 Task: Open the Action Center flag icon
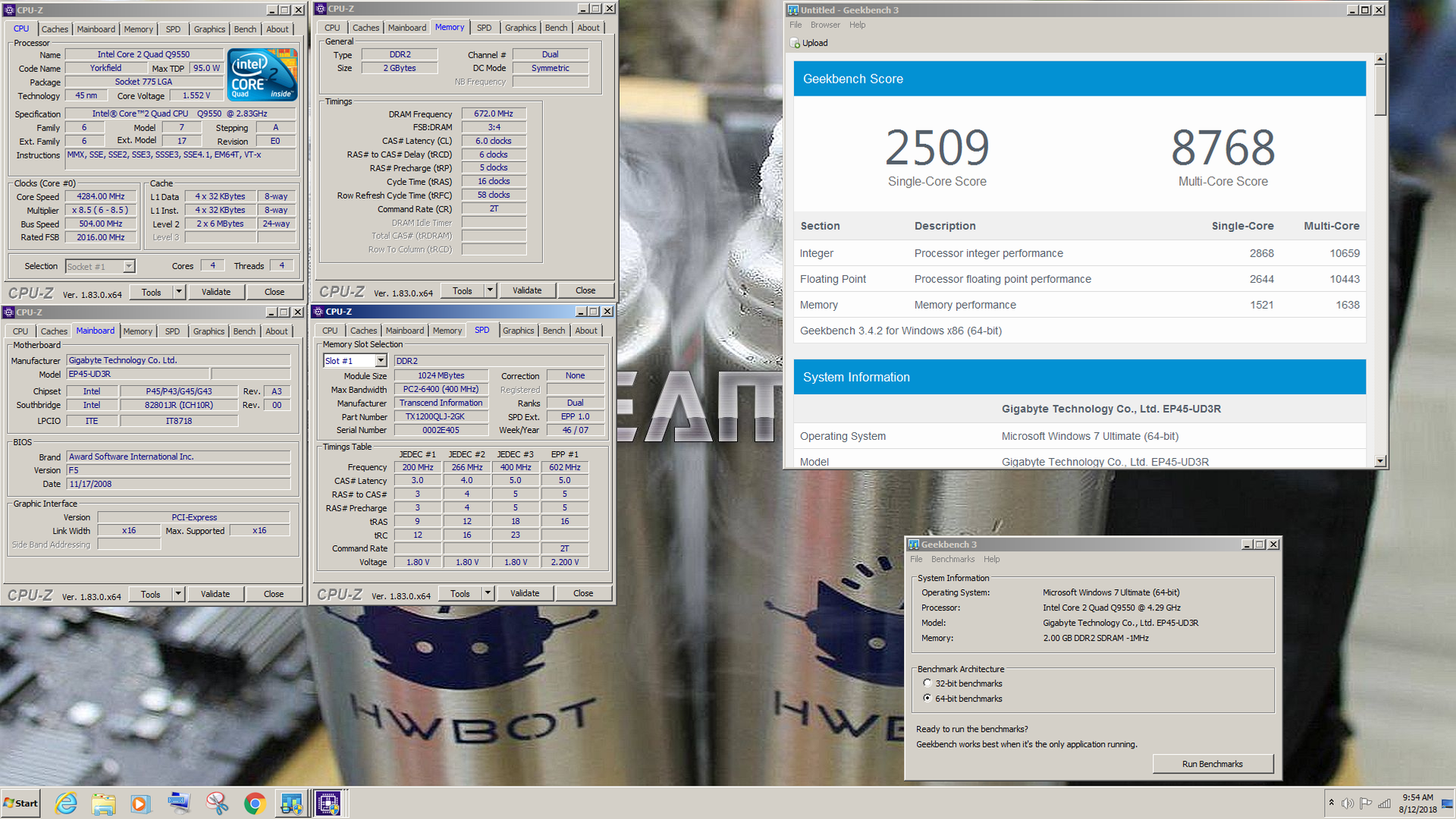point(1366,803)
